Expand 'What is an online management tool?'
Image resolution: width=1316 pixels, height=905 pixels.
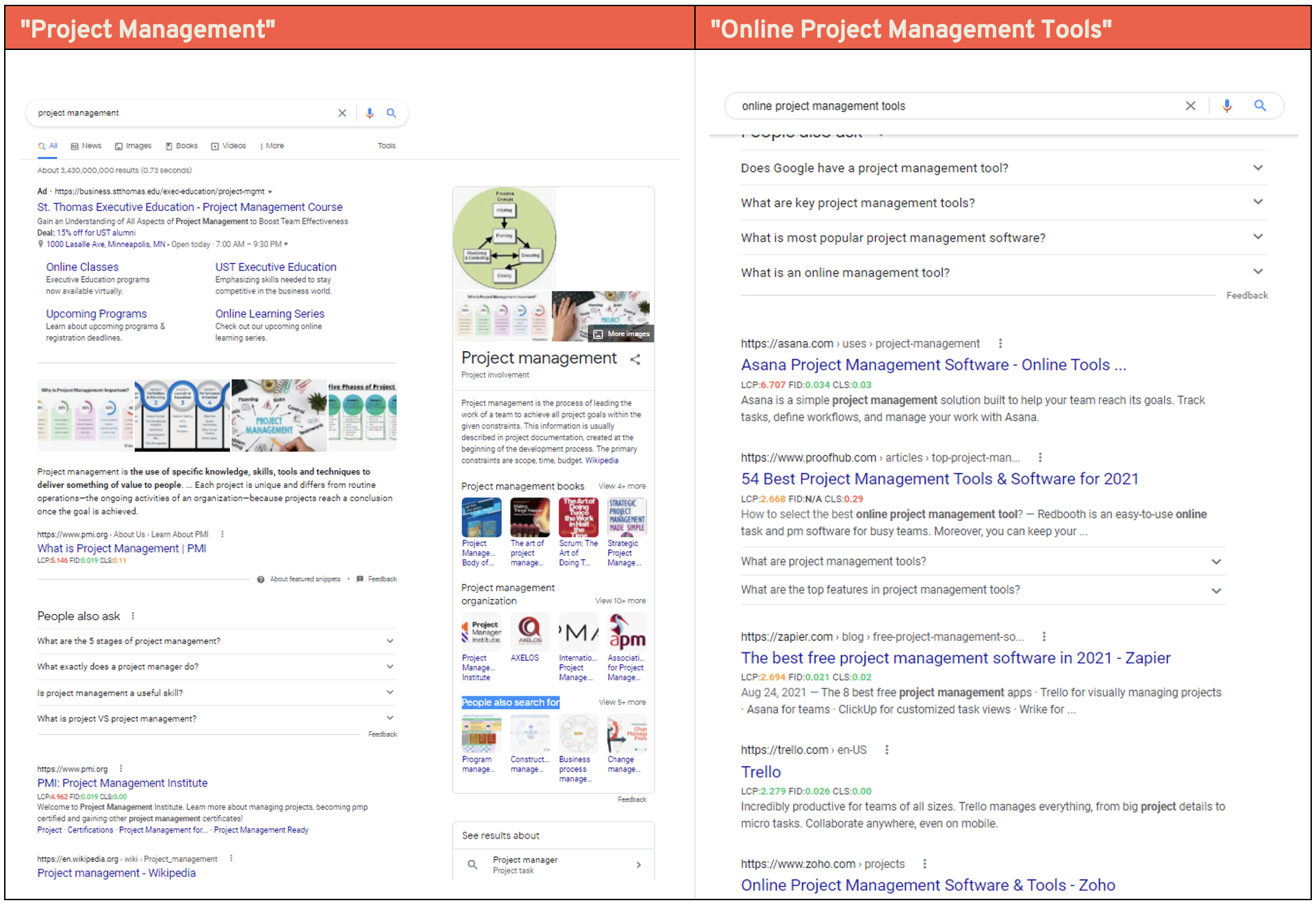click(1004, 272)
